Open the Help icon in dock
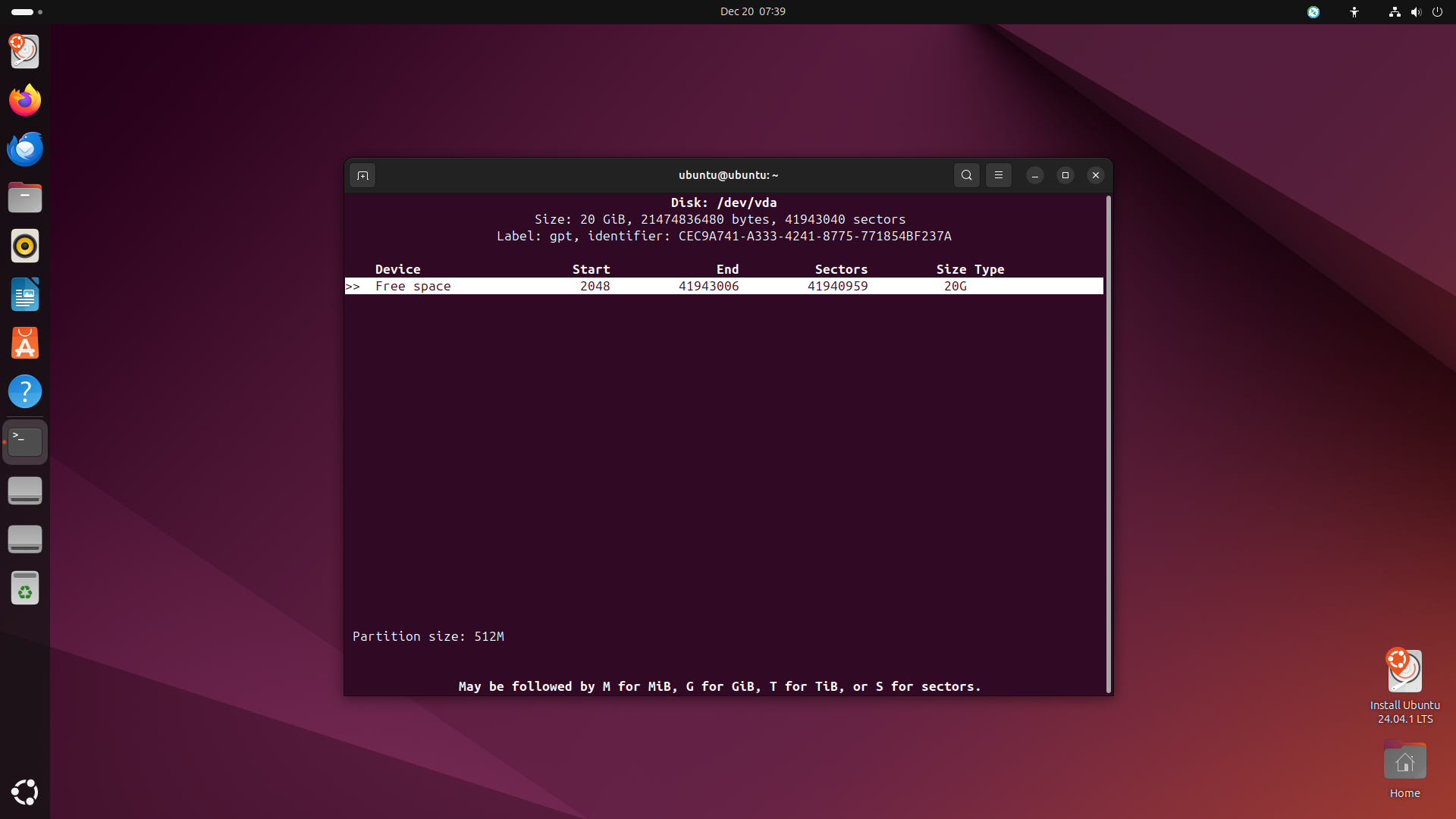This screenshot has height=819, width=1456. [x=25, y=391]
